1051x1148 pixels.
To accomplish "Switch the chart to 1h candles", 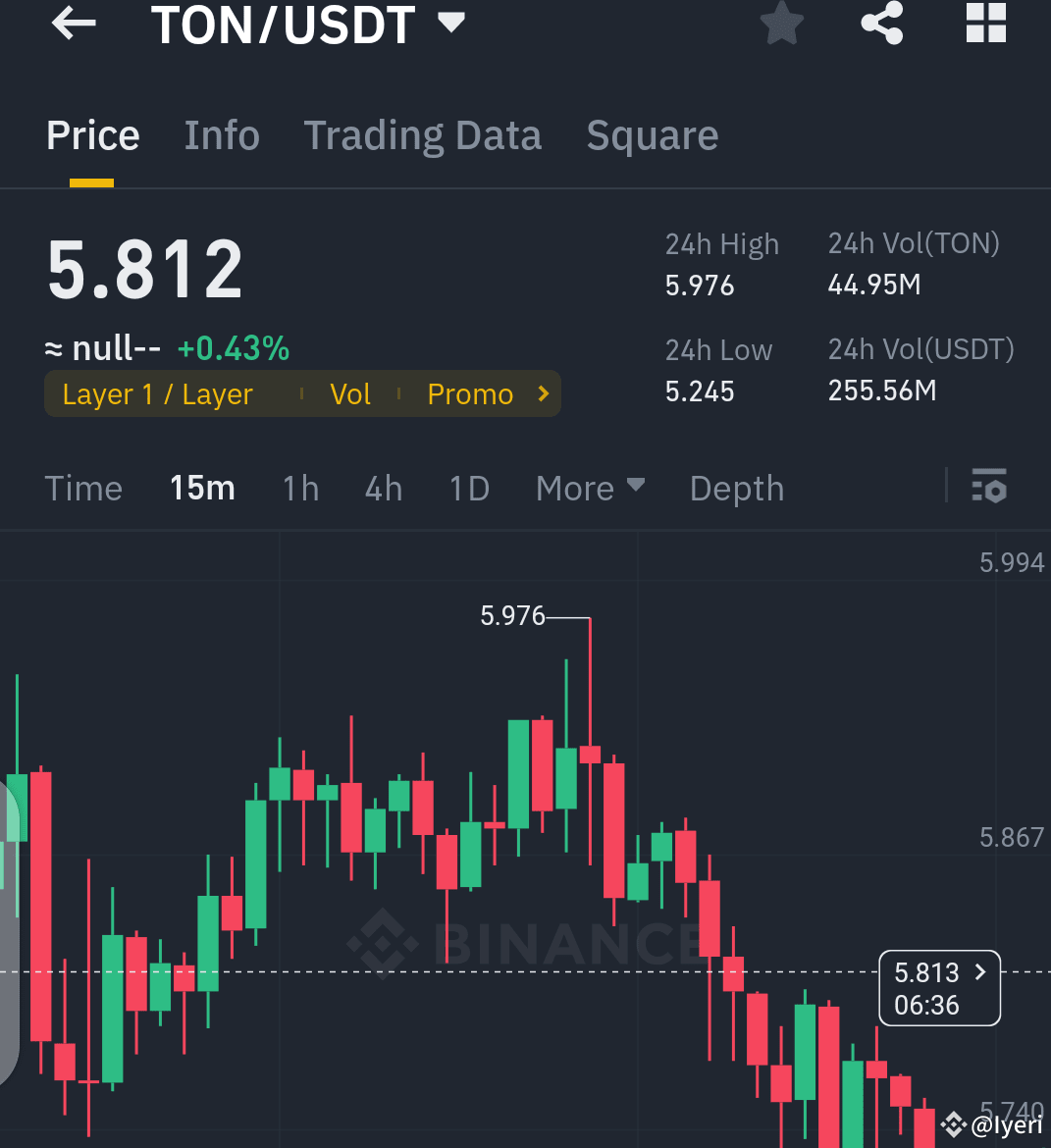I will click(300, 488).
